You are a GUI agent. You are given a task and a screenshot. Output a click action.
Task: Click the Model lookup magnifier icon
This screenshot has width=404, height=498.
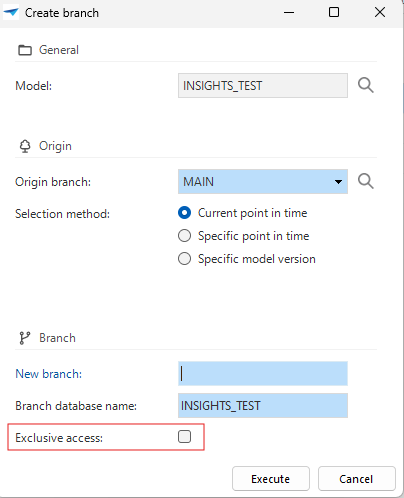pyautogui.click(x=366, y=85)
